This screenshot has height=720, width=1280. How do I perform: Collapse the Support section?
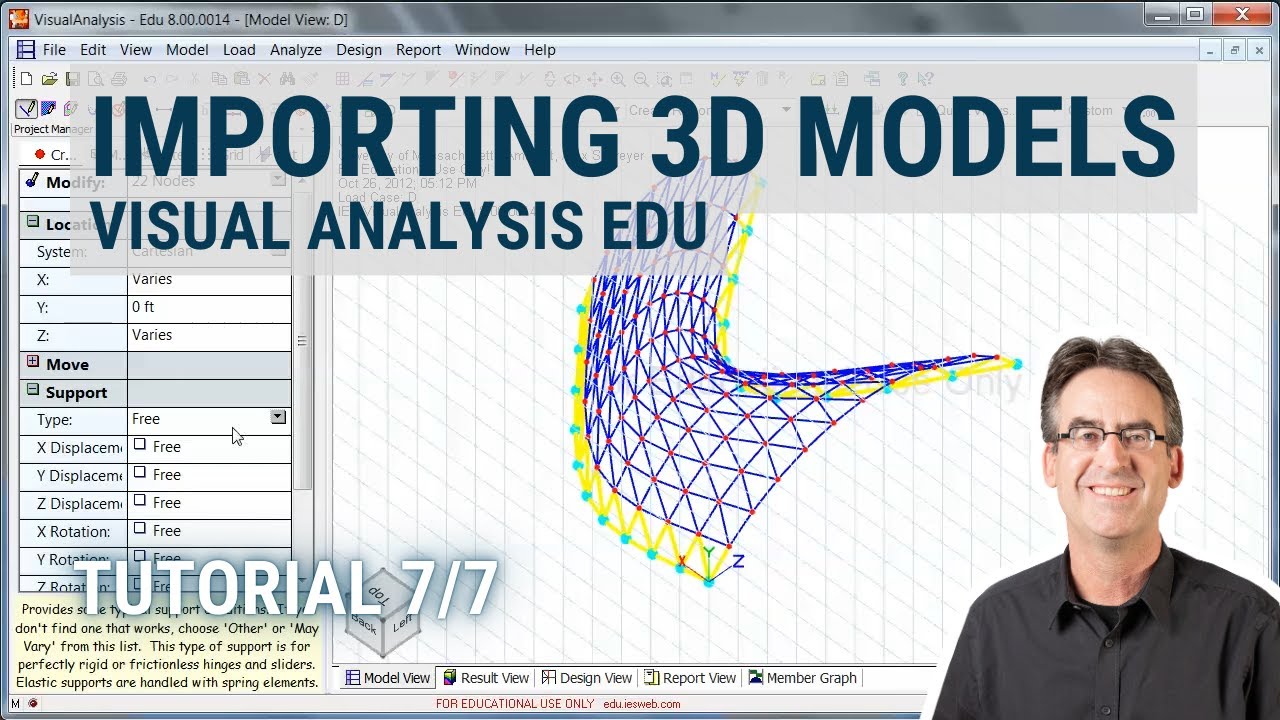click(x=32, y=390)
